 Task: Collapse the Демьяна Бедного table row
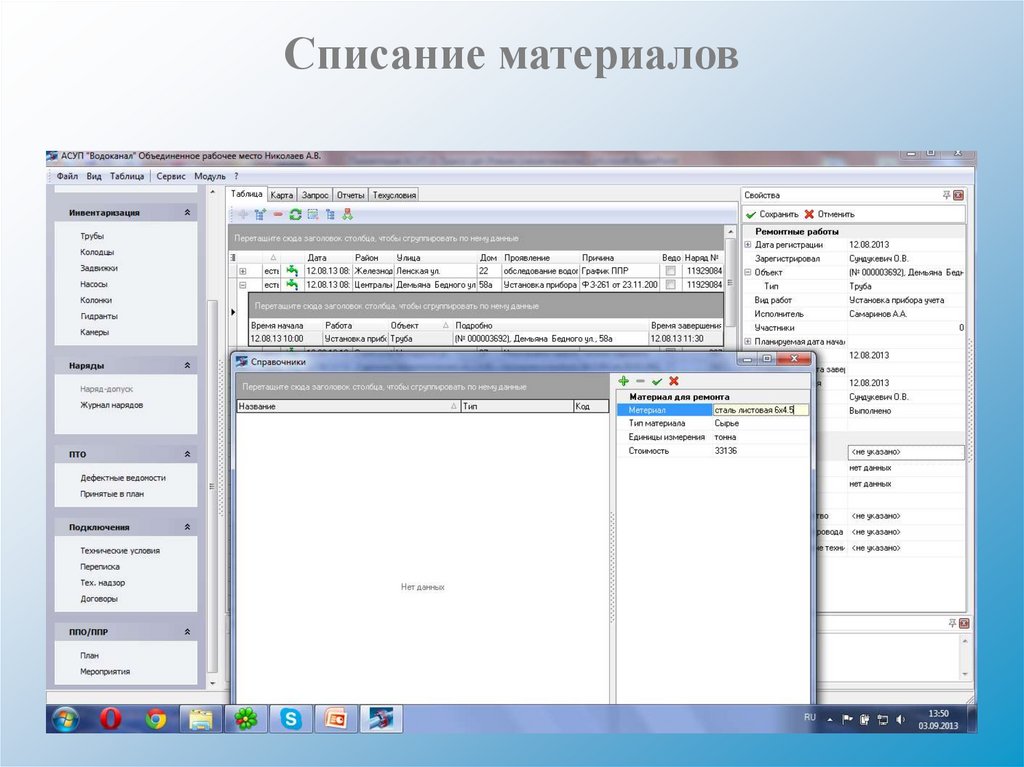coord(242,285)
